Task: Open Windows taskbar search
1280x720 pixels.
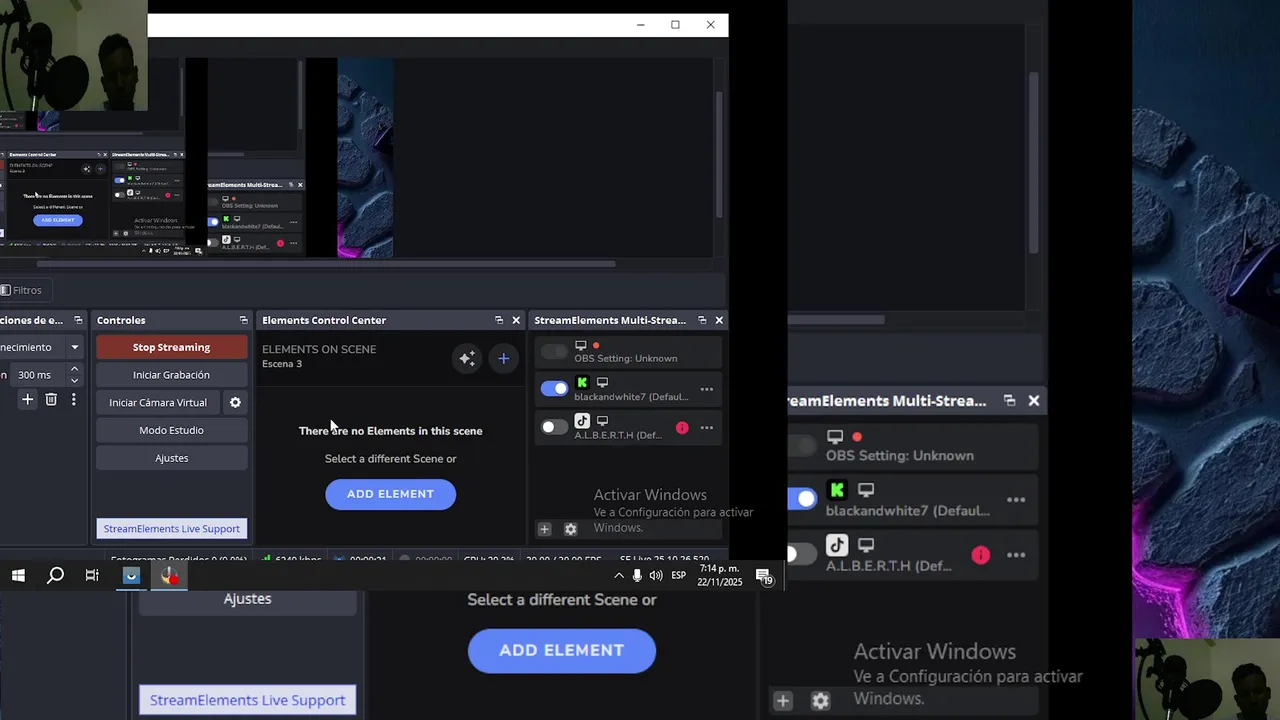Action: [55, 575]
